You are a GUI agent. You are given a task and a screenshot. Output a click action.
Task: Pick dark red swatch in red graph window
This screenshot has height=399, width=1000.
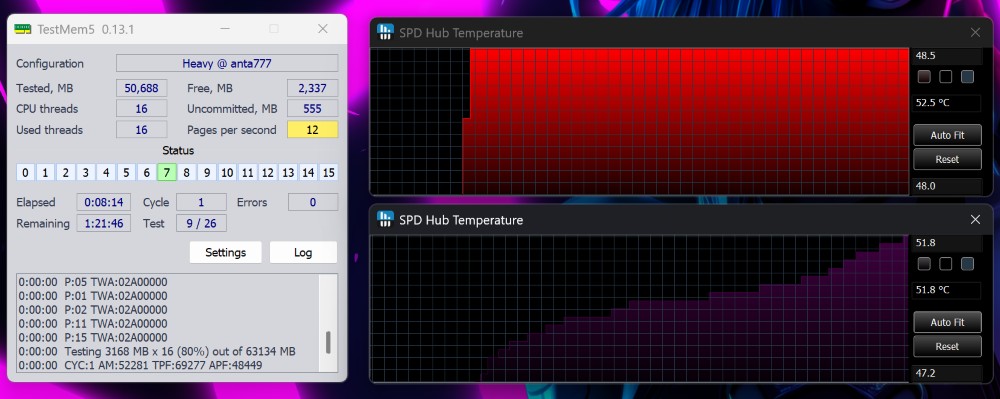coord(924,76)
